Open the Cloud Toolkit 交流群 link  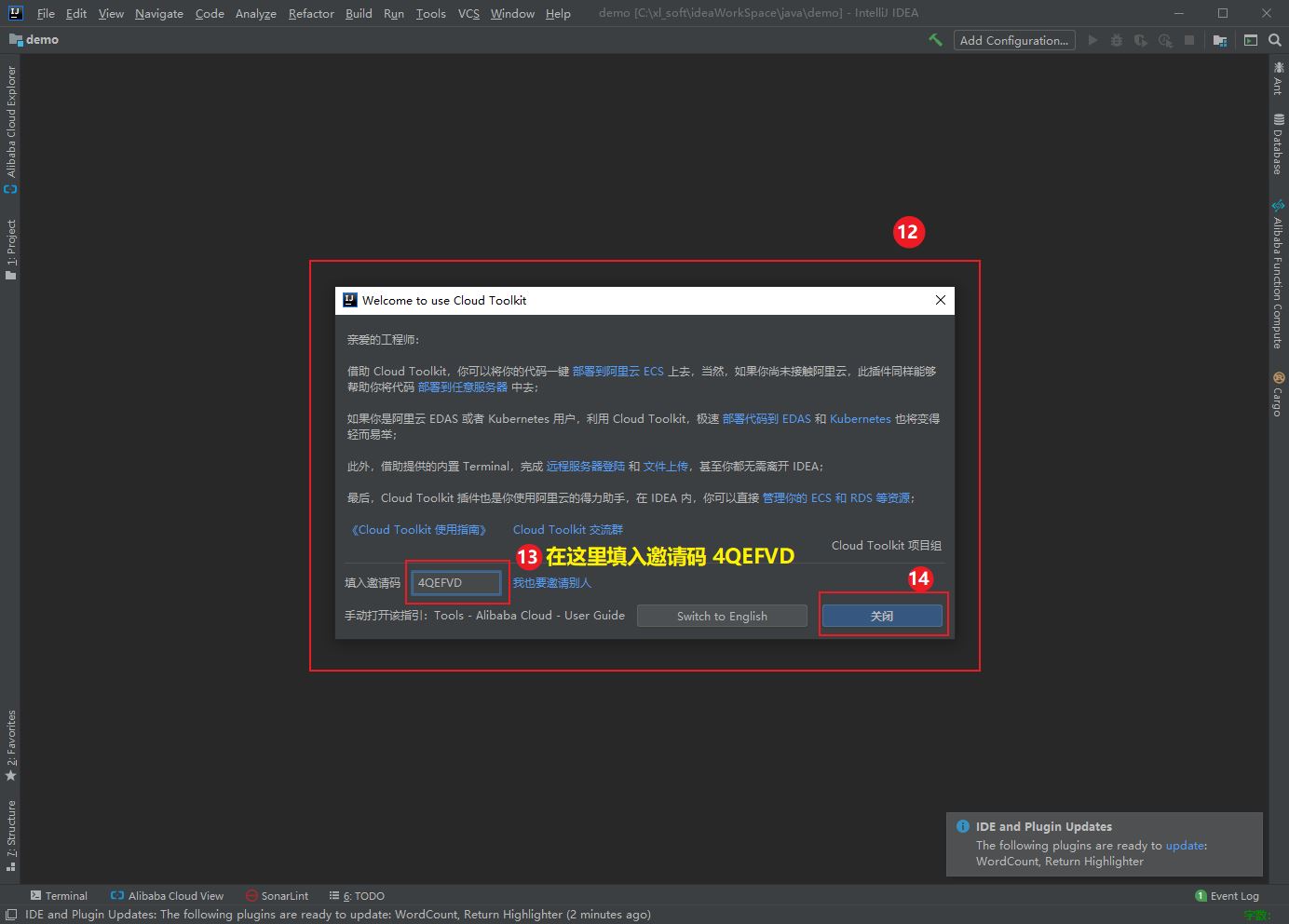[x=568, y=529]
